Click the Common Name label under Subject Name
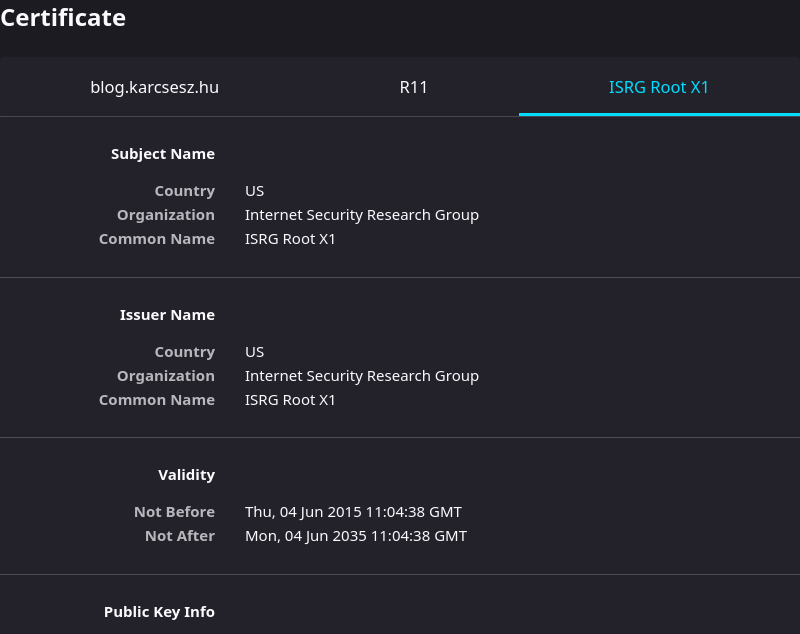The width and height of the screenshot is (800, 634). (x=157, y=239)
